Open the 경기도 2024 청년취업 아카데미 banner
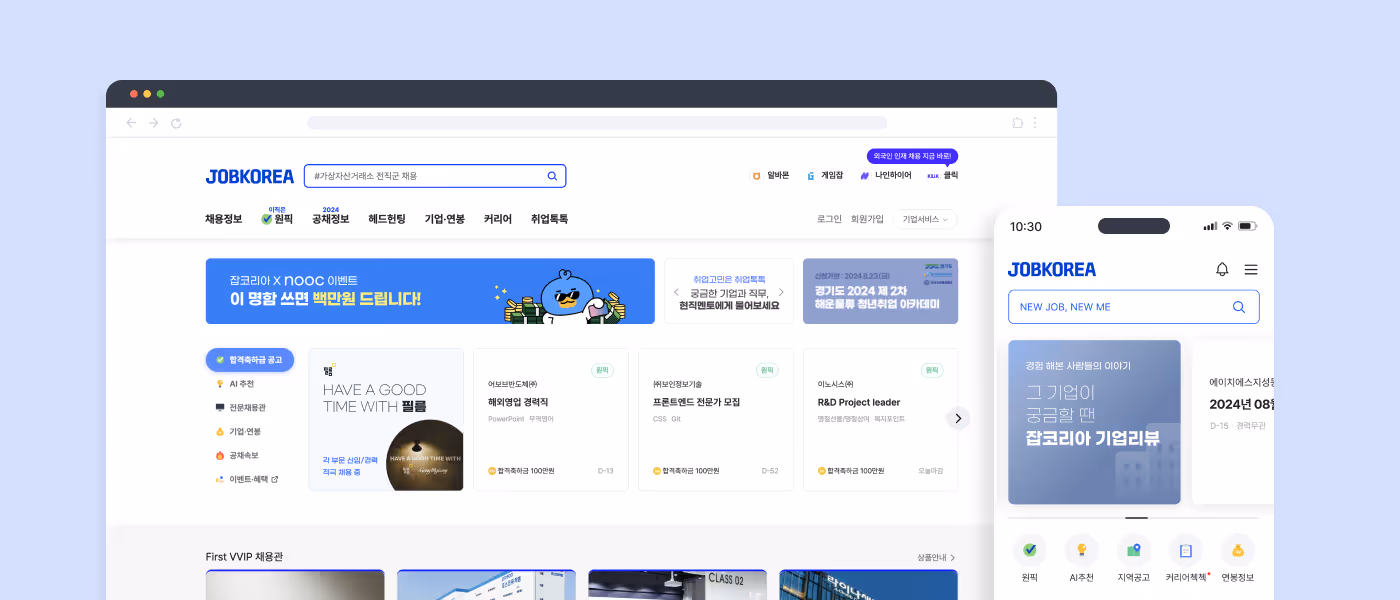The height and width of the screenshot is (600, 1400). (880, 291)
